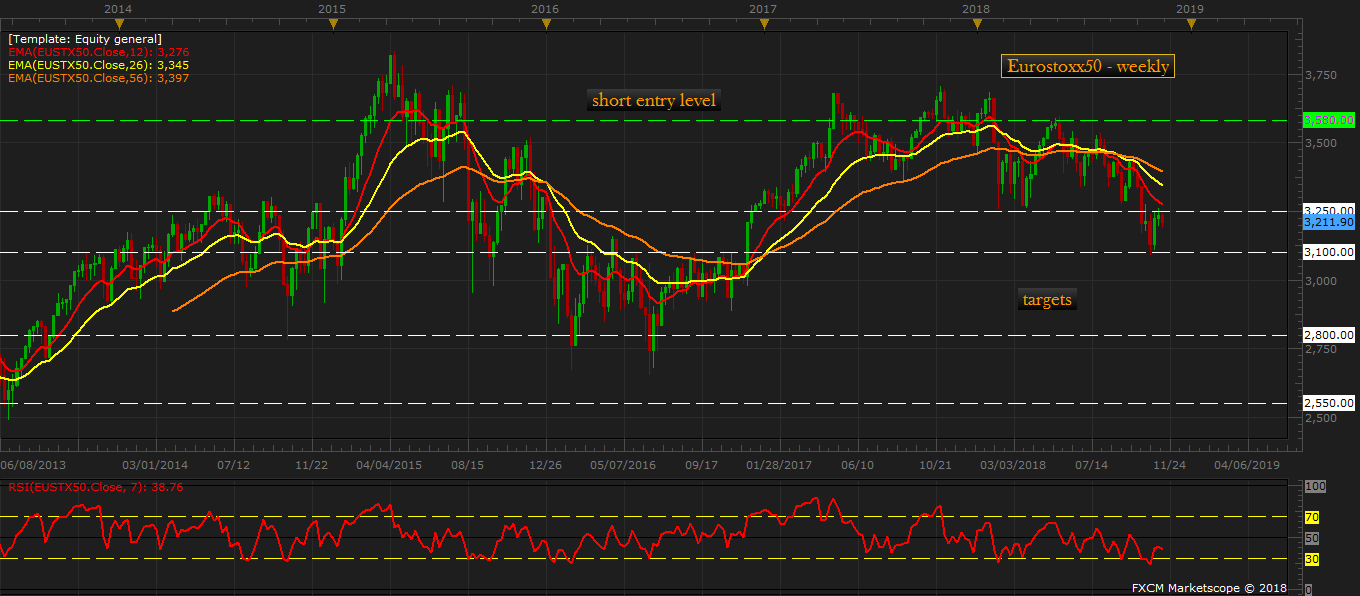
Task: Click the 2019 year marker triangle
Action: pyautogui.click(x=1190, y=23)
